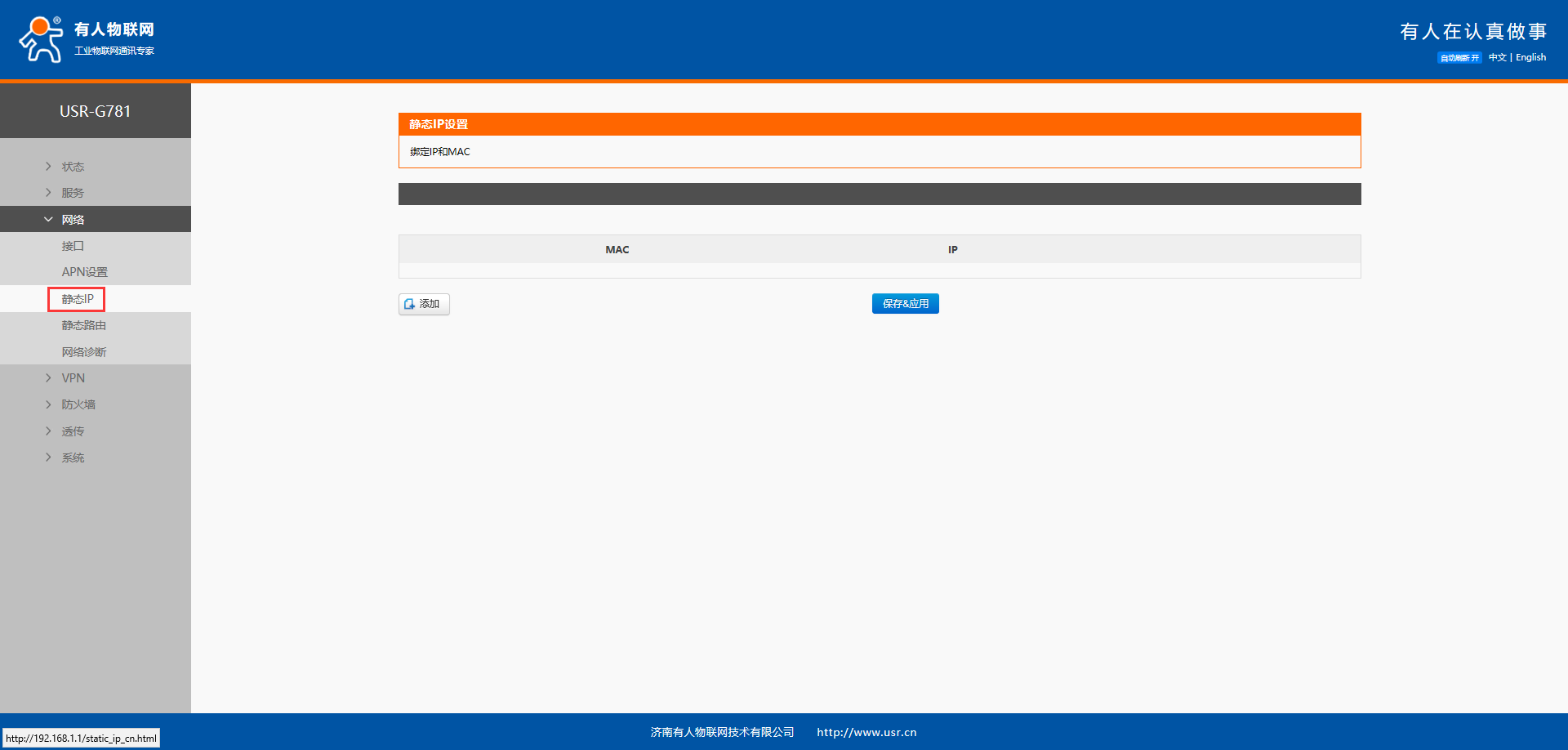Expand the 防火墙 firewall section
1568x750 pixels.
click(x=78, y=404)
